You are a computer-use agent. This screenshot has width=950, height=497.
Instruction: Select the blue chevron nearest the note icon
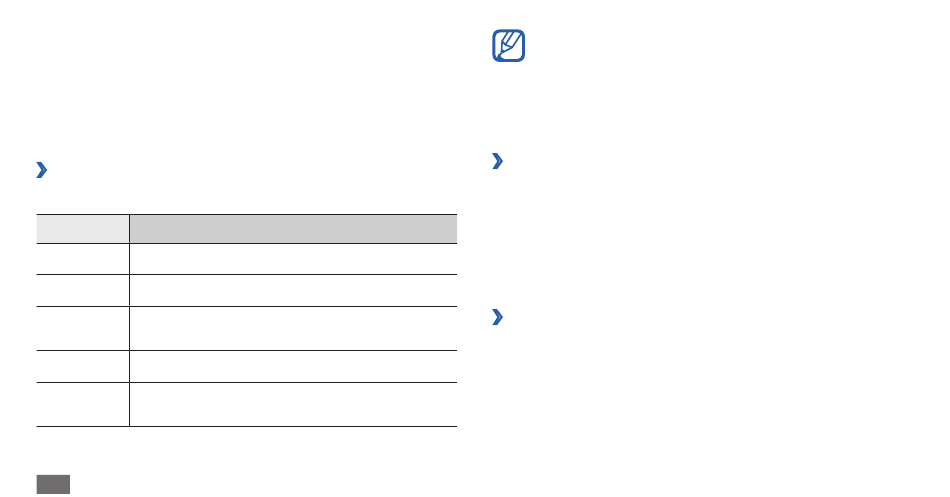coord(497,161)
